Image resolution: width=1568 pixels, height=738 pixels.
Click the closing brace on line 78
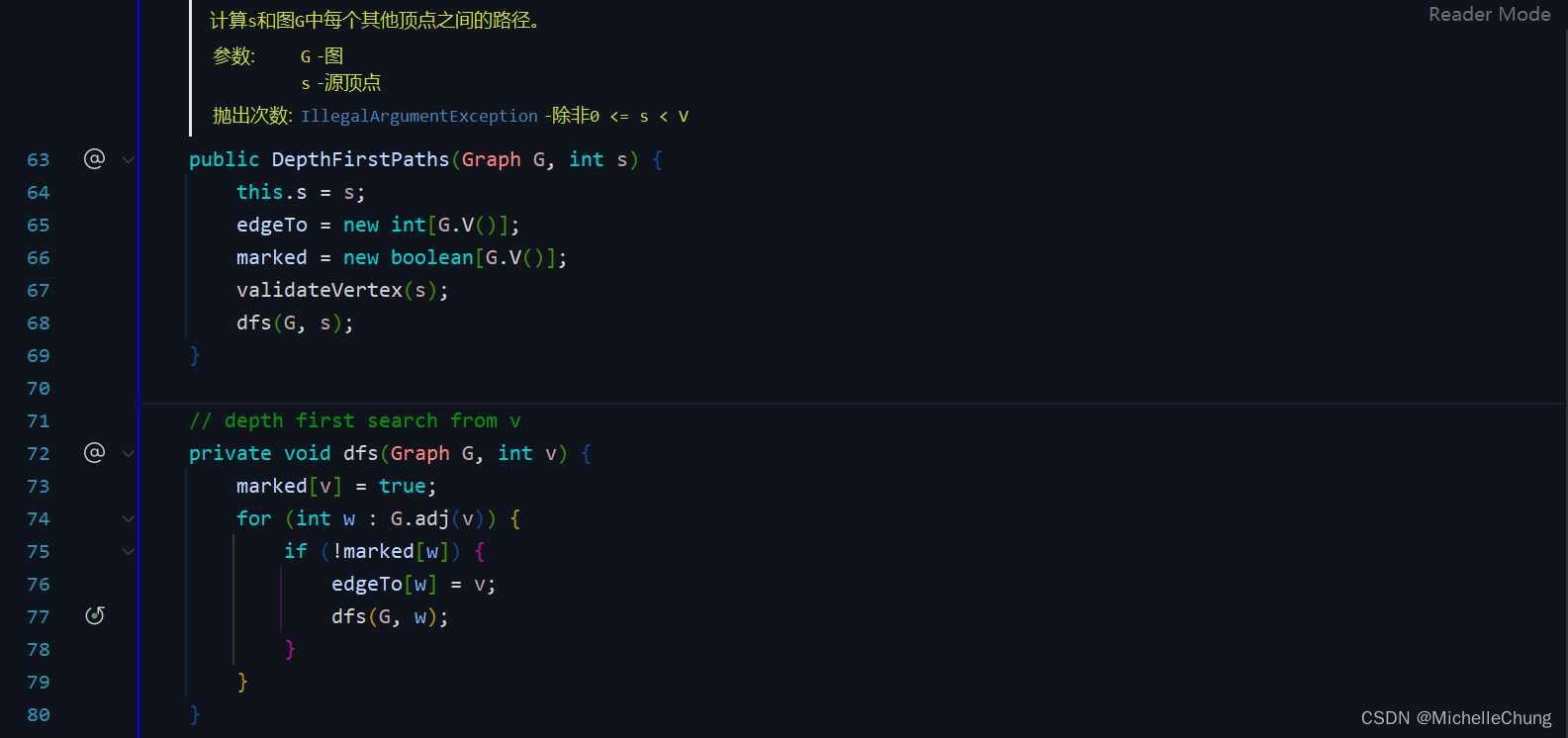290,649
